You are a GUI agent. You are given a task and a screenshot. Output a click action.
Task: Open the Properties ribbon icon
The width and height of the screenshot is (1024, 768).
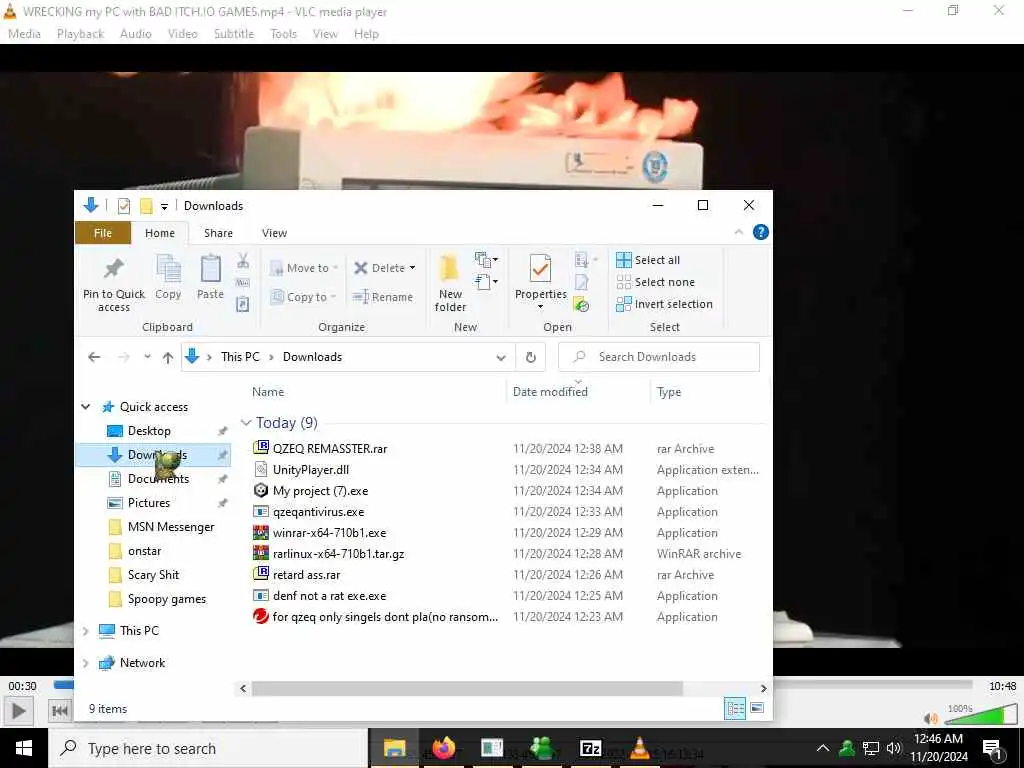[x=540, y=269]
